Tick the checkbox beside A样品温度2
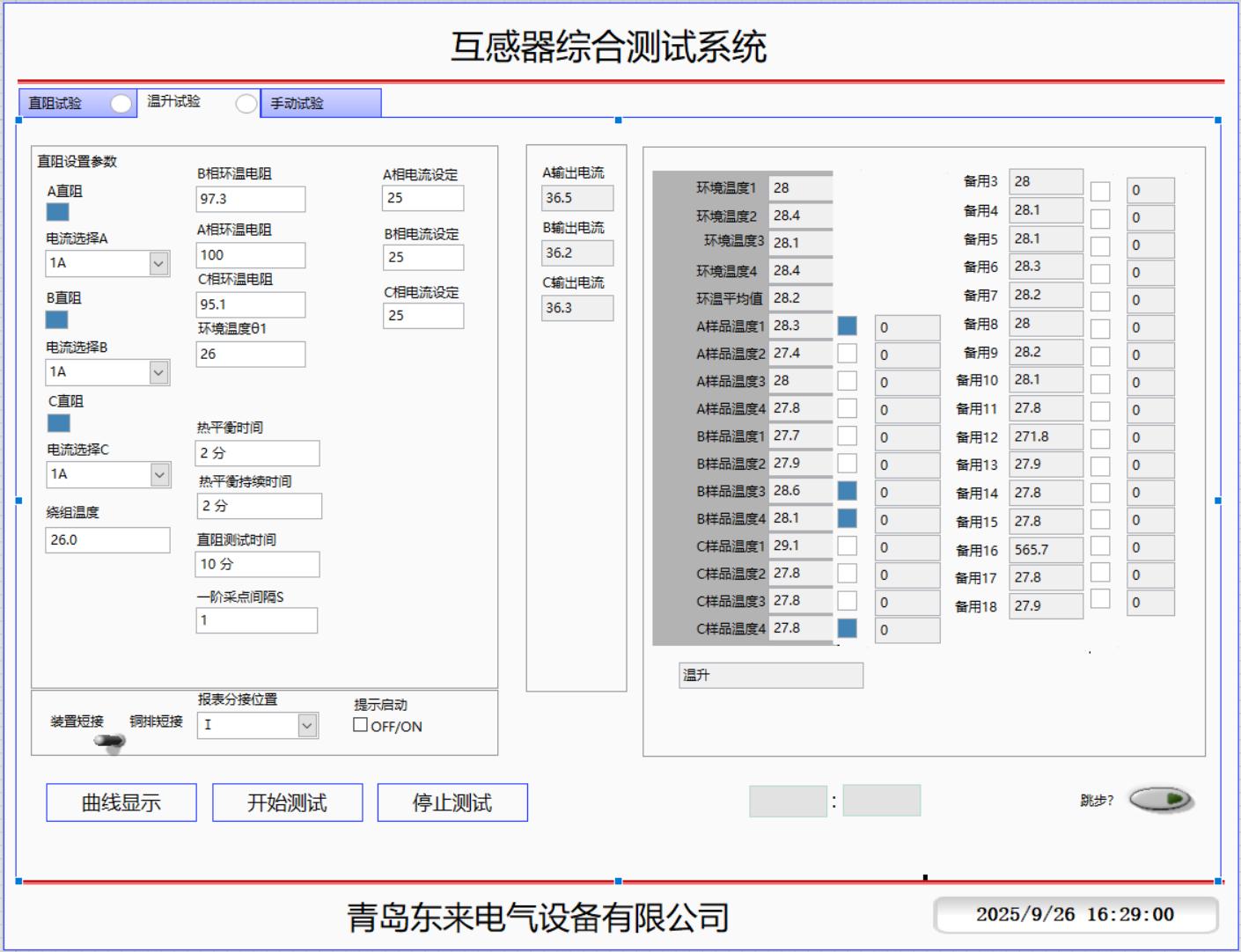Screen dimensions: 1241x952 point(847,354)
